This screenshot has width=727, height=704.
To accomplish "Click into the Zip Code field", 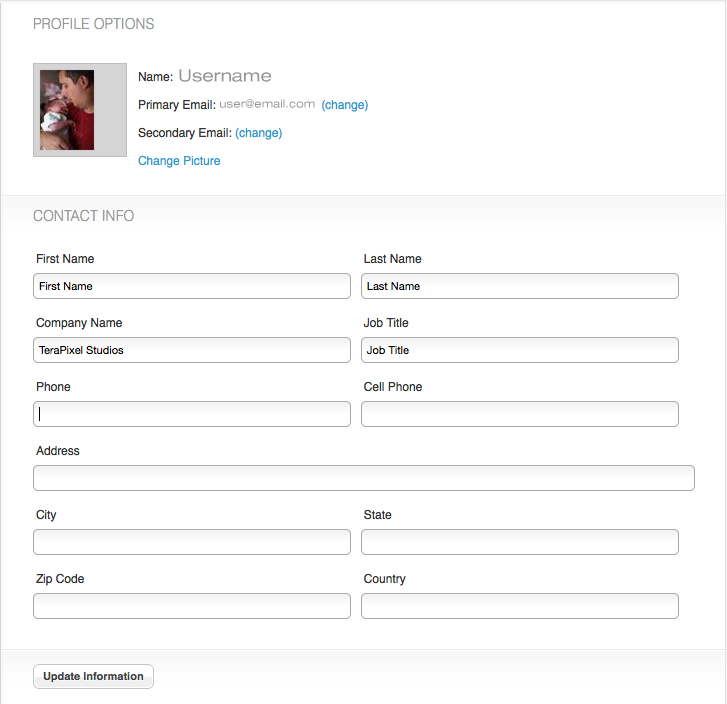I will [192, 606].
